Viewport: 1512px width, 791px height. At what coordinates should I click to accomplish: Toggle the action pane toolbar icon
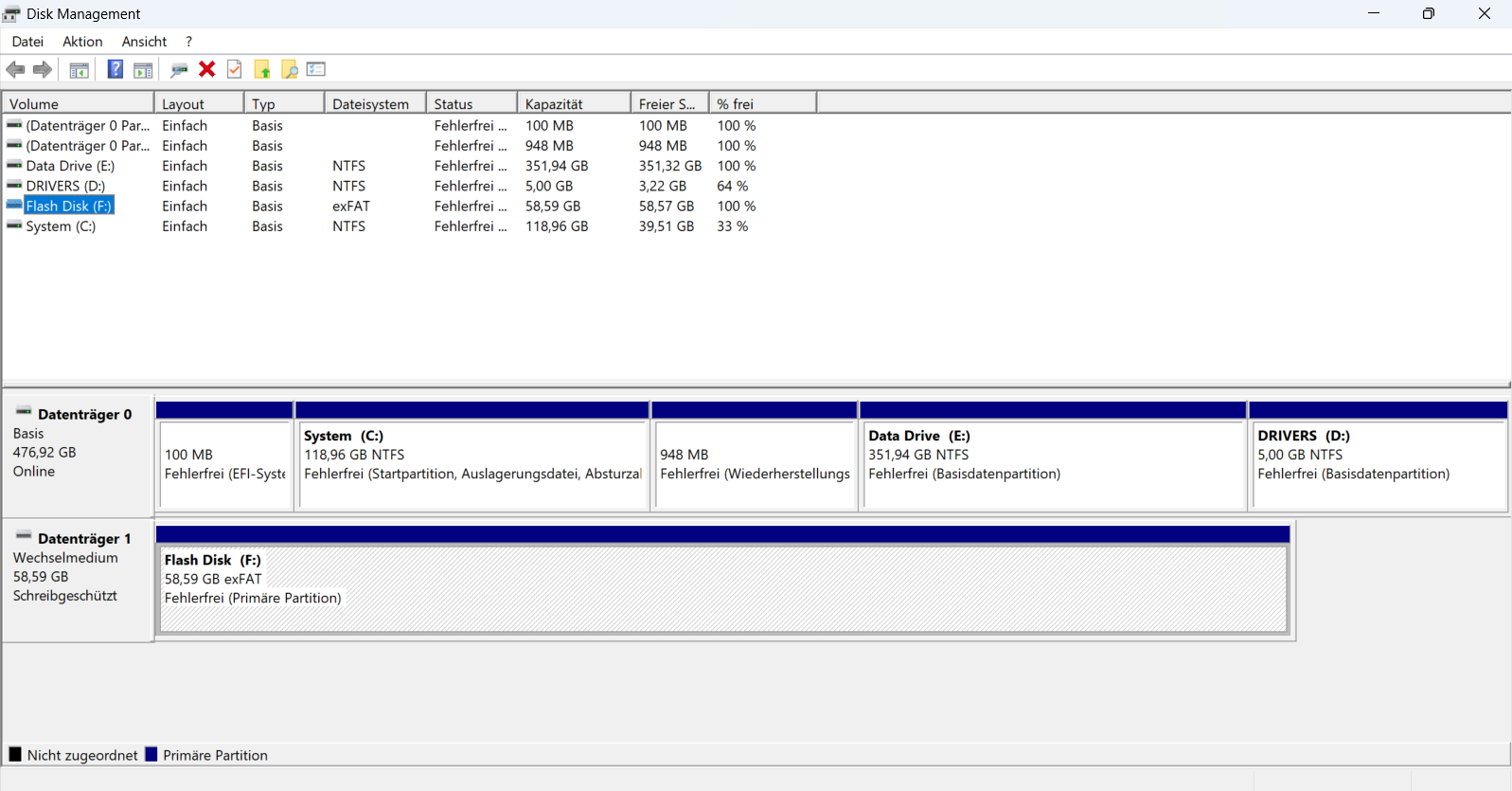point(143,69)
